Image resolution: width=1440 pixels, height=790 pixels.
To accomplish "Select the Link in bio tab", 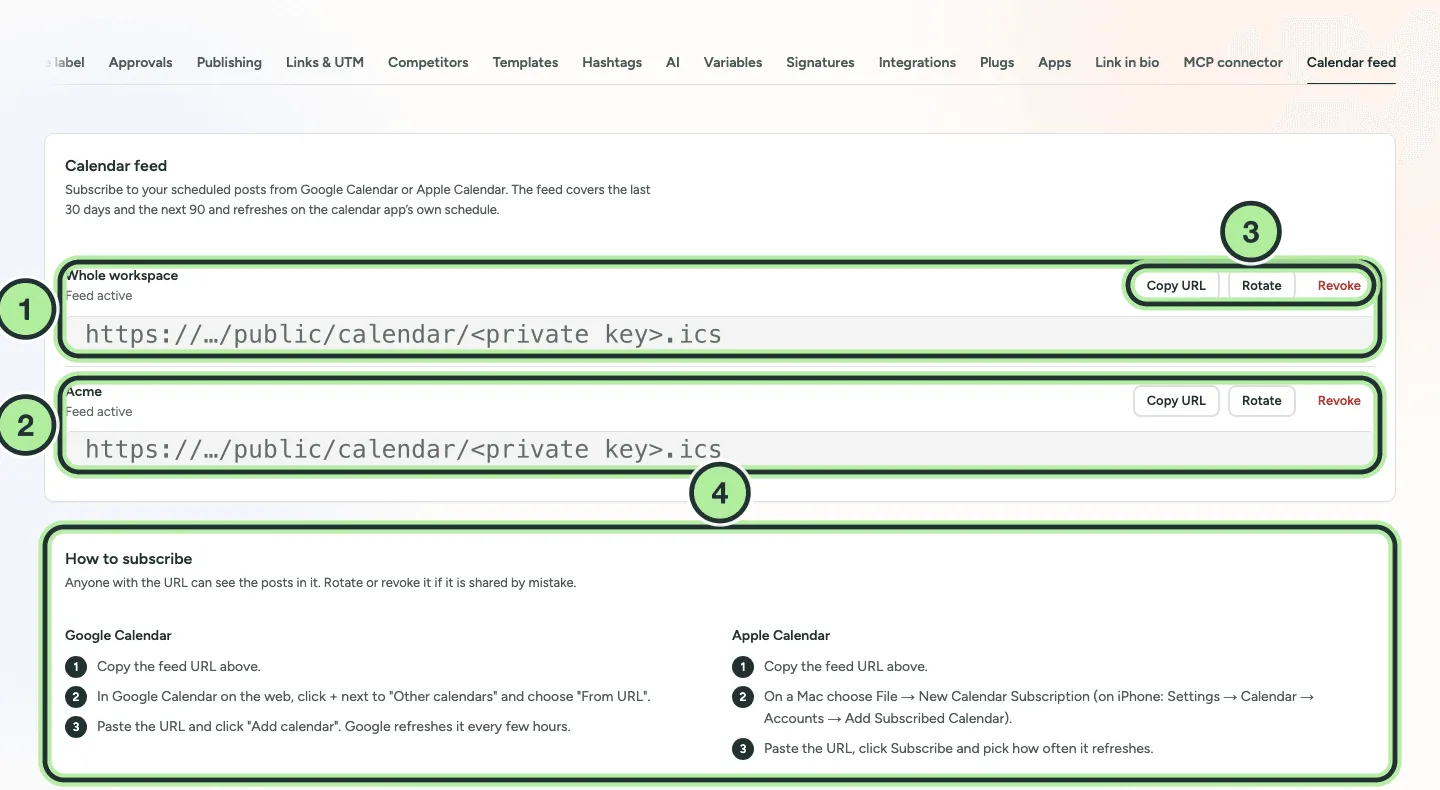I will [x=1127, y=62].
